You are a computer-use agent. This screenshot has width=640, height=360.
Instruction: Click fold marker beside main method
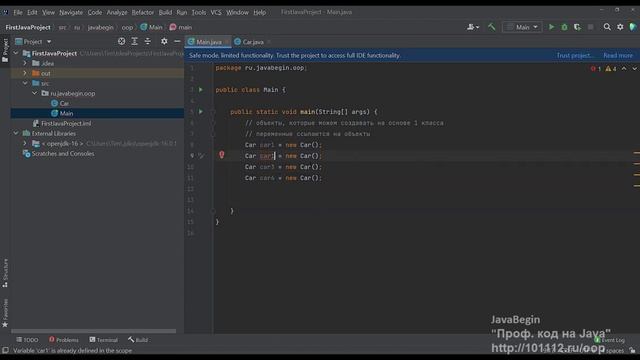click(x=213, y=112)
